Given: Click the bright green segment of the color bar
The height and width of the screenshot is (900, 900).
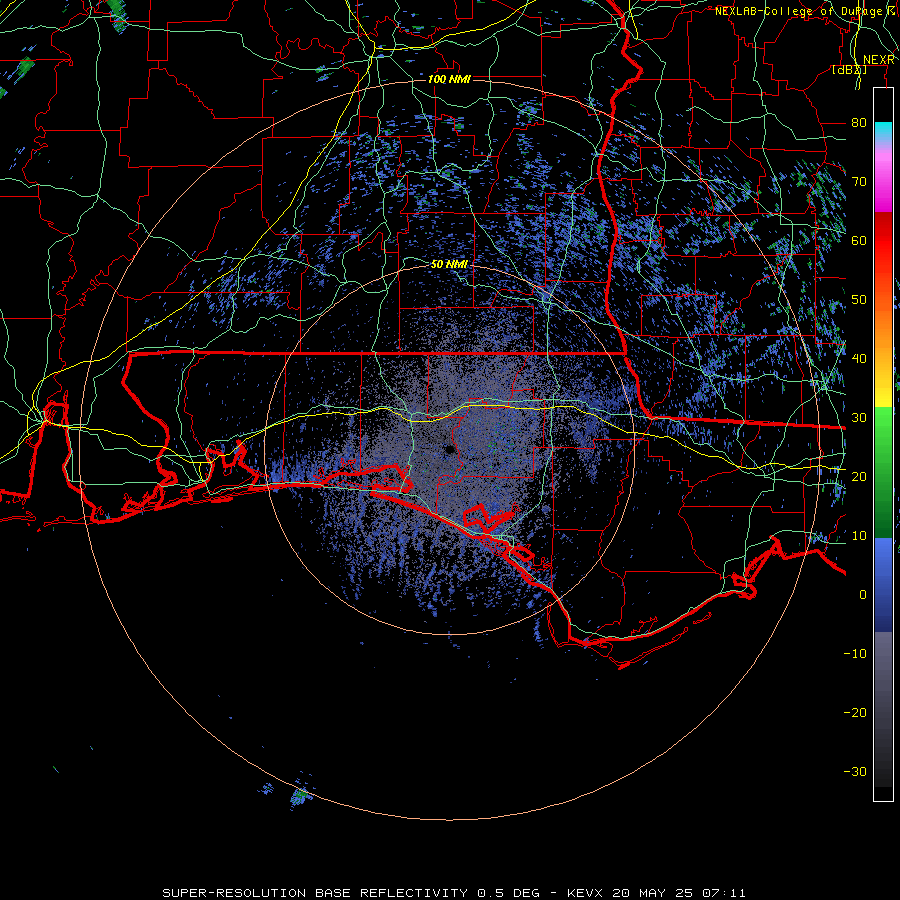Looking at the screenshot, I should [x=883, y=430].
